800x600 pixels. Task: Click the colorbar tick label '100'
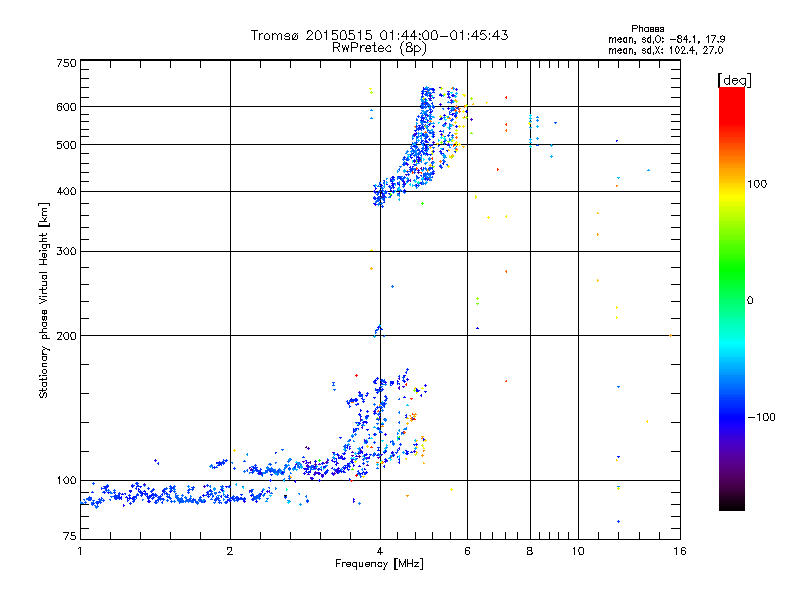coord(757,184)
